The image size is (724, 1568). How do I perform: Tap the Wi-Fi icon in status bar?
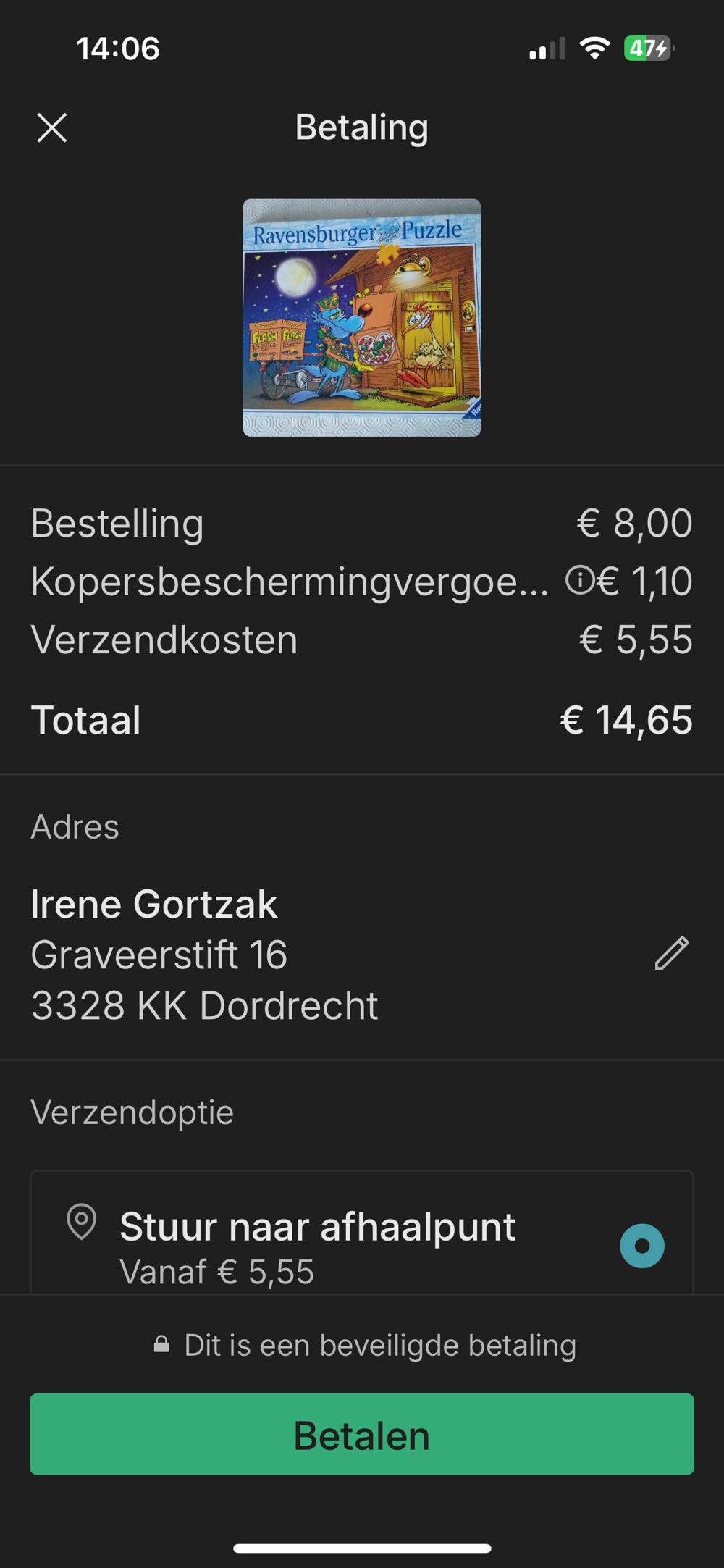[594, 49]
